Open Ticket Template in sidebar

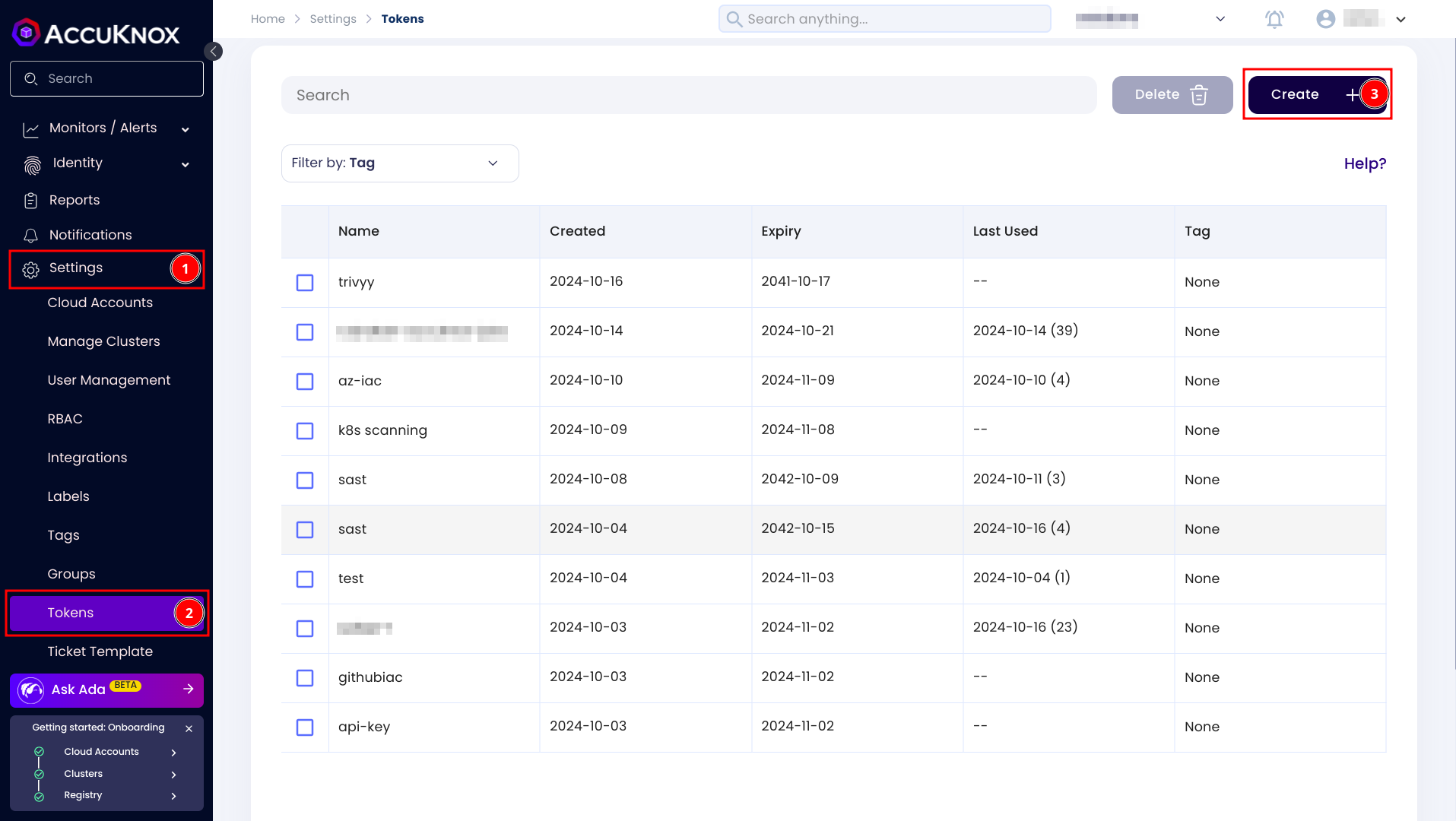(100, 651)
